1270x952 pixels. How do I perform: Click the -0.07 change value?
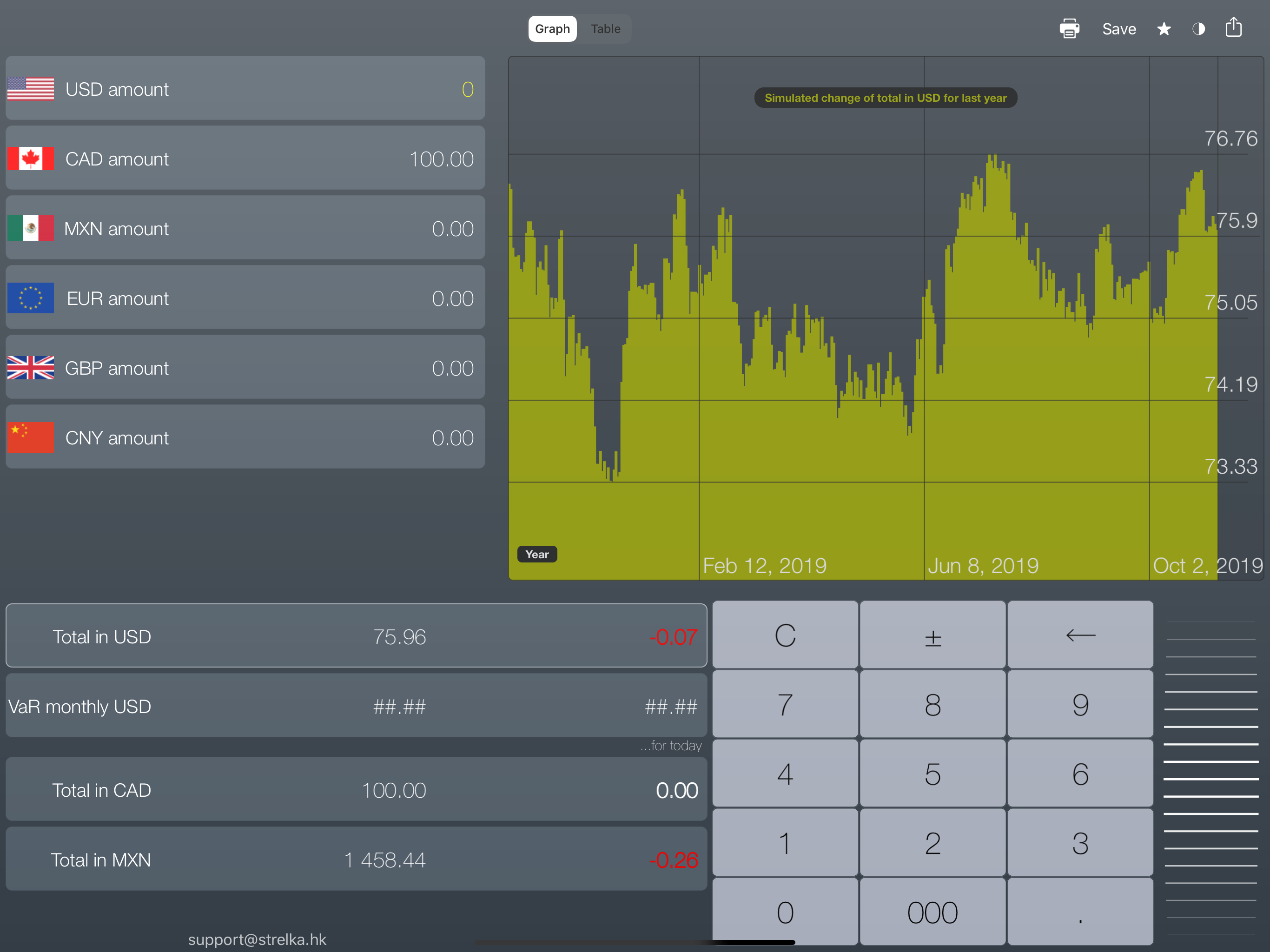(x=673, y=637)
